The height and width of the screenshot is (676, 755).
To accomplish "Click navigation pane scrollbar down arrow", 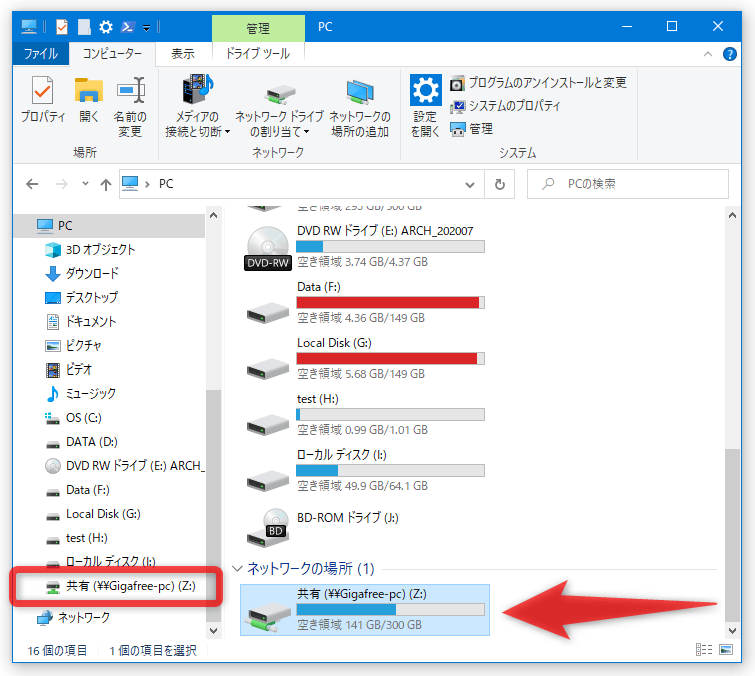I will click(x=214, y=630).
